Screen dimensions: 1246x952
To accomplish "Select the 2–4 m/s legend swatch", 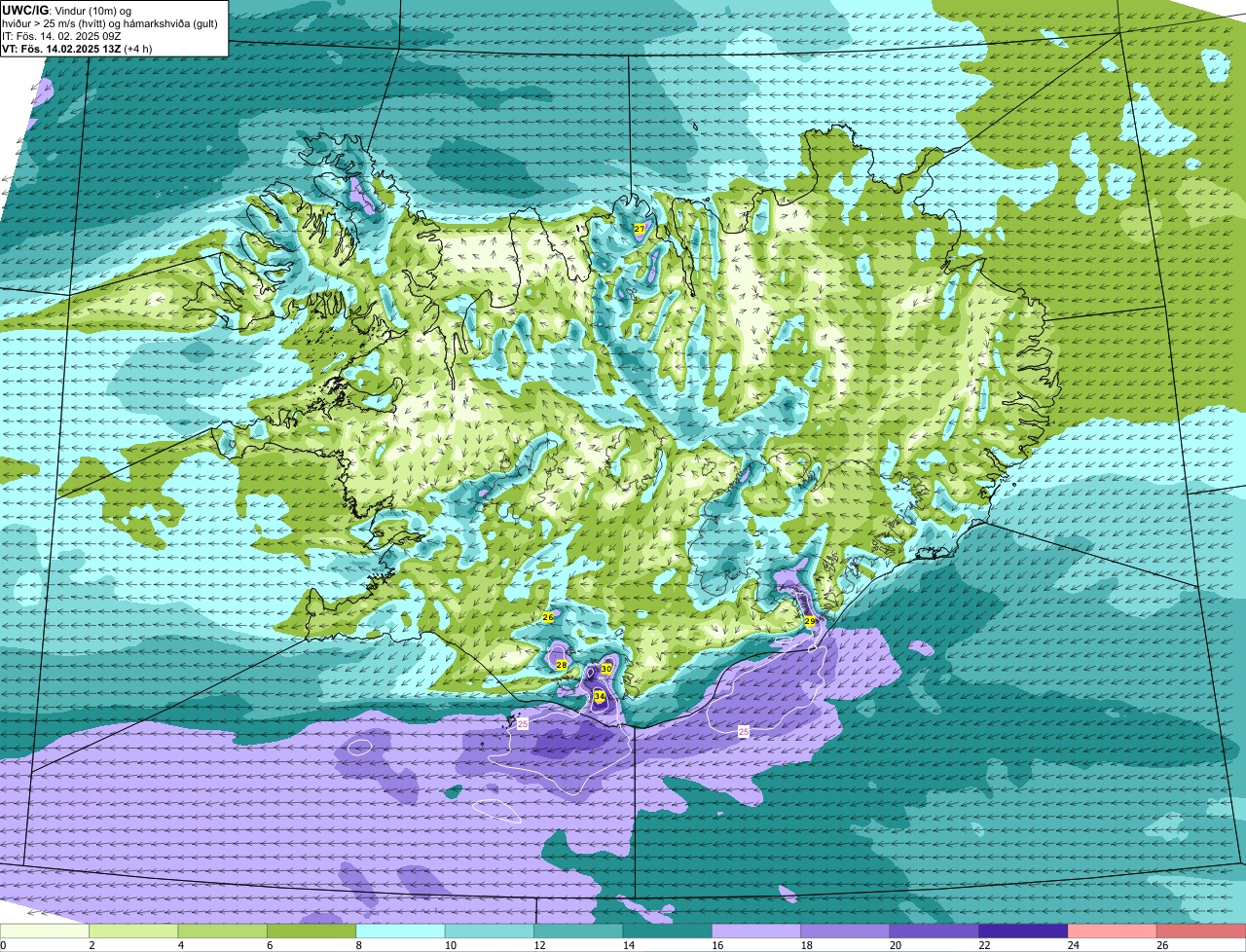I will coord(133,932).
